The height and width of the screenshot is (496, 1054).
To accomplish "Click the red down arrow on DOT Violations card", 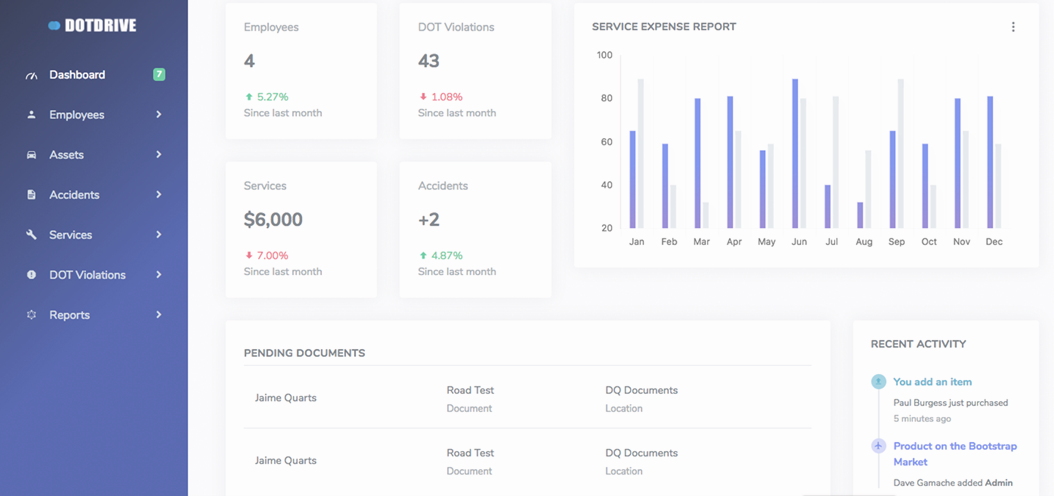I will click(x=423, y=97).
